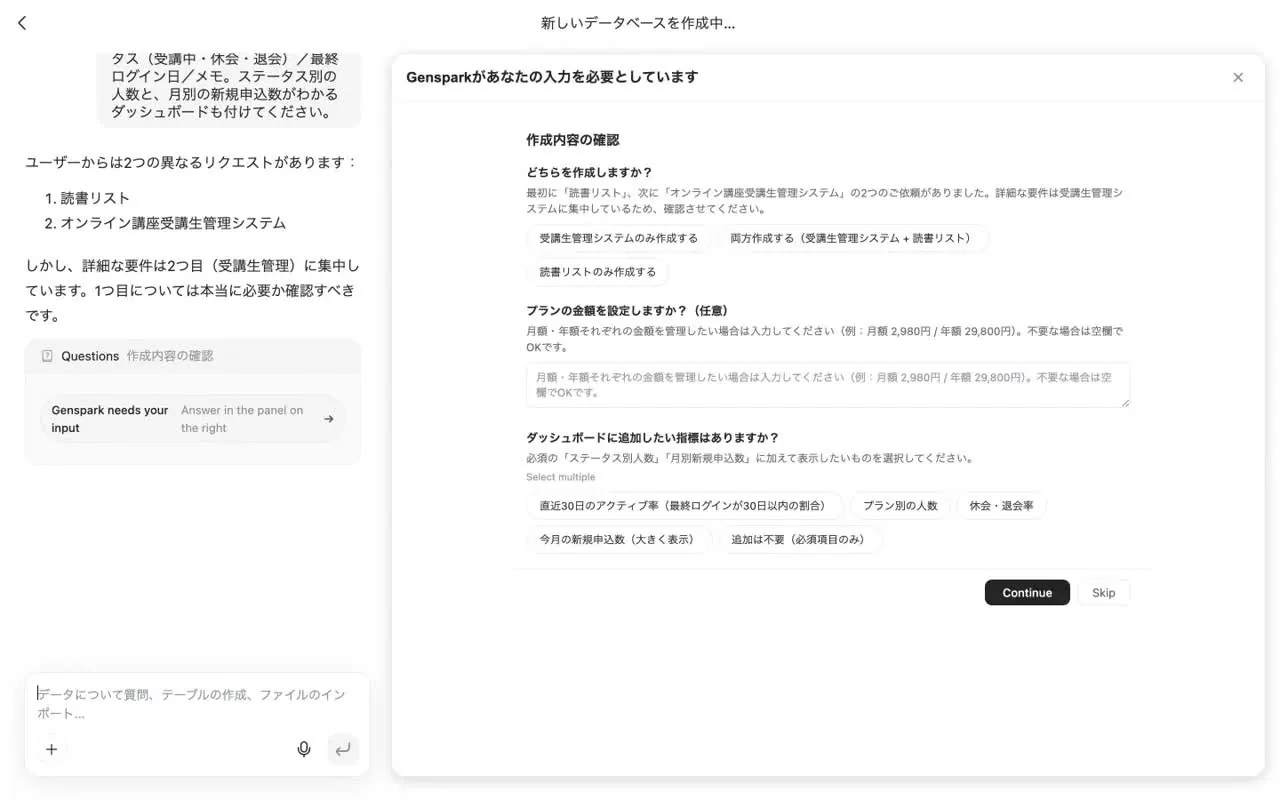Activate the microphone voice input icon

click(304, 749)
